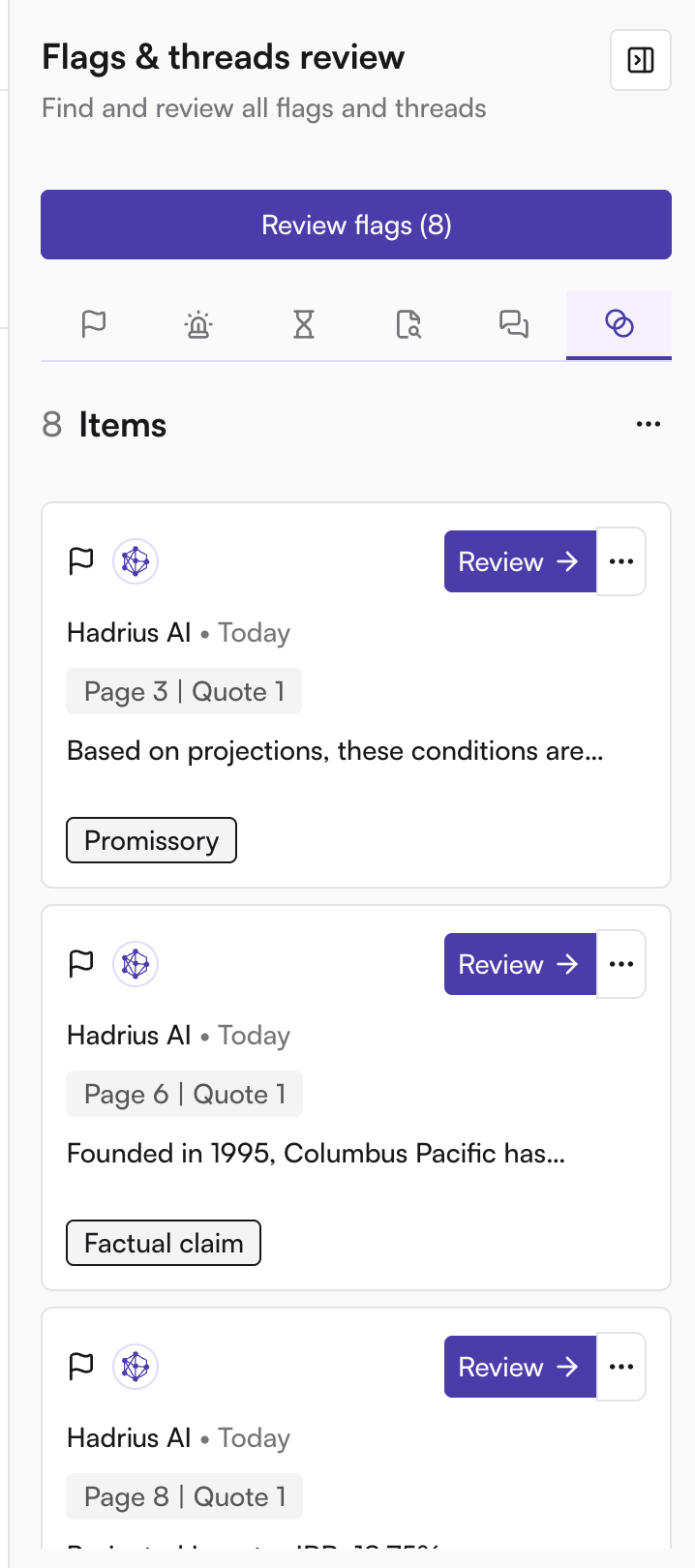The image size is (695, 1568).
Task: Switch to the alarm siren filter tab
Action: pyautogui.click(x=198, y=323)
